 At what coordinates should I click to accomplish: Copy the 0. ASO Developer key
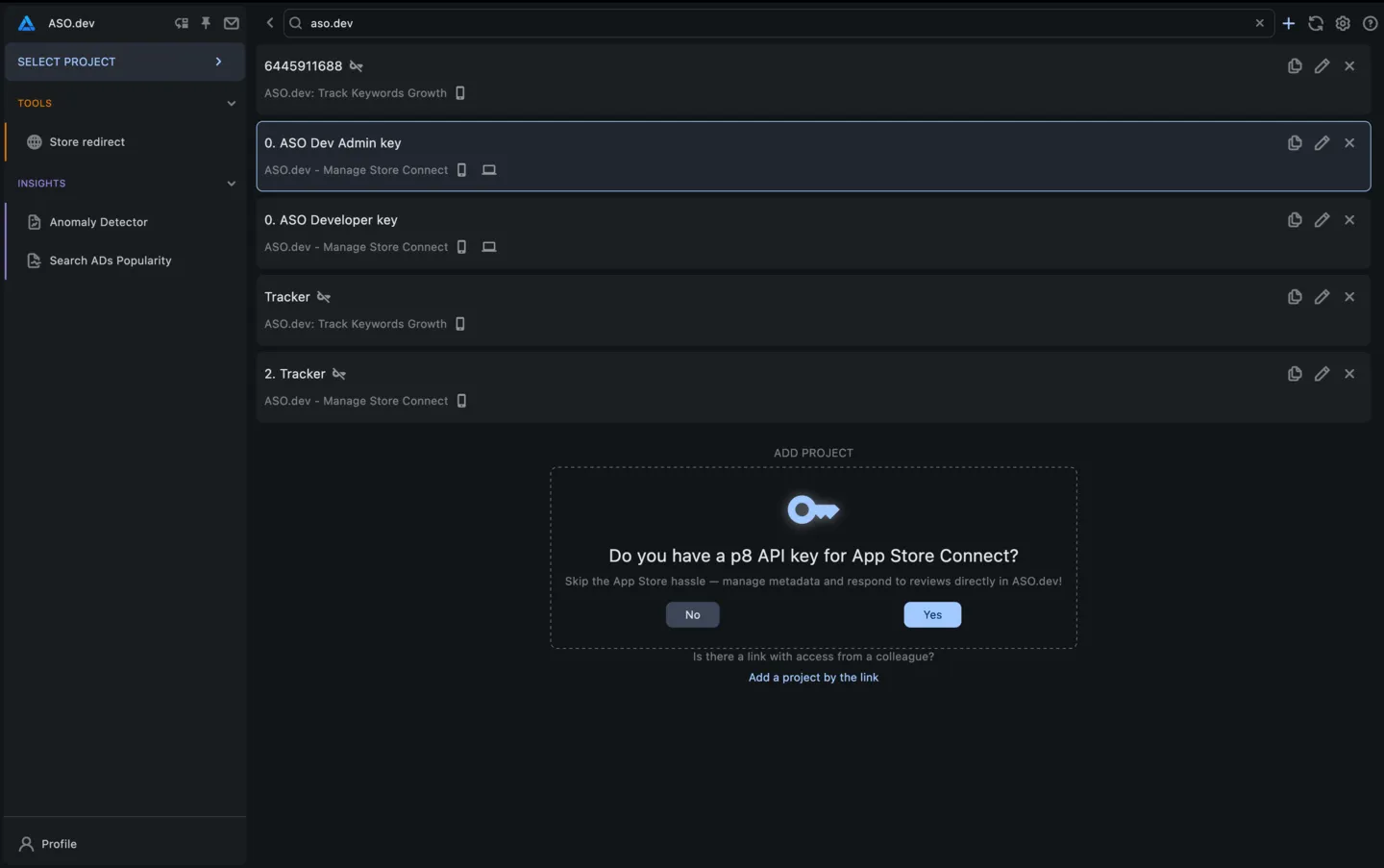tap(1295, 220)
